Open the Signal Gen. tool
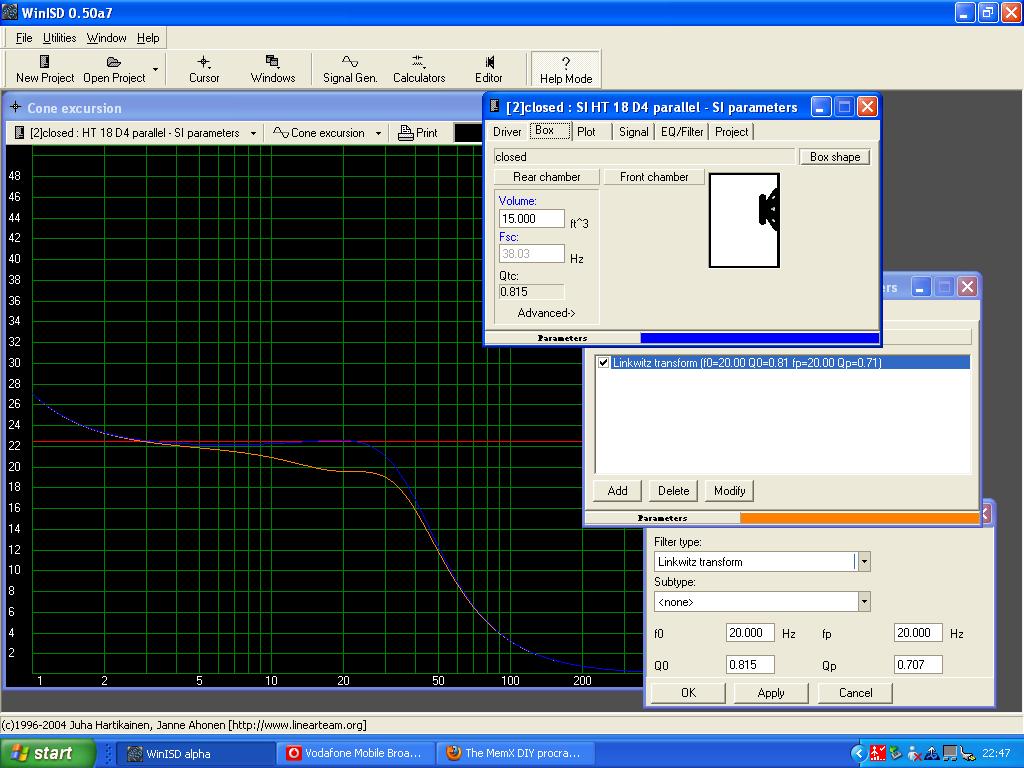 point(350,69)
